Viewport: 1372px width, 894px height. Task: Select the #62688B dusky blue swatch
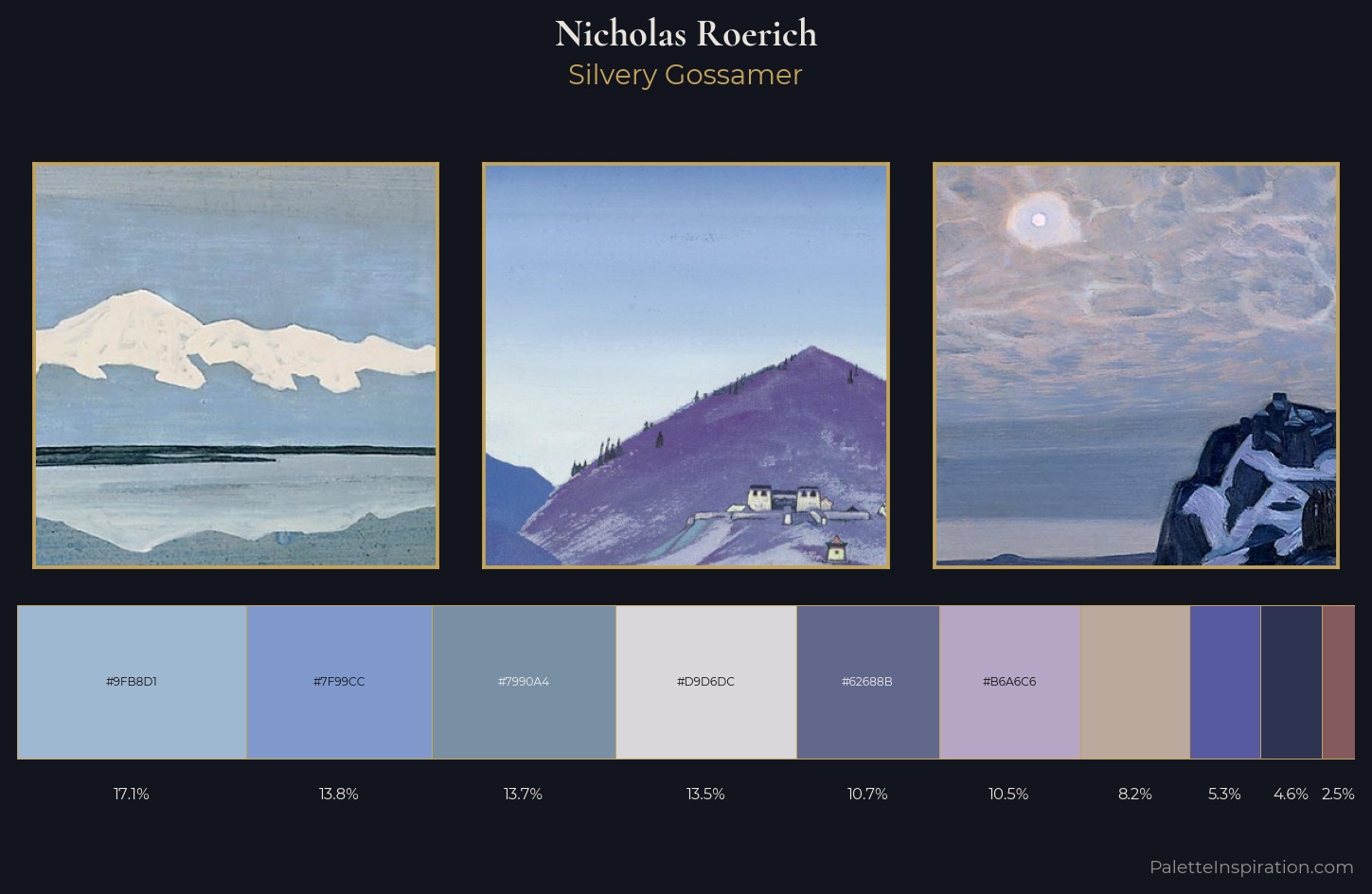868,682
